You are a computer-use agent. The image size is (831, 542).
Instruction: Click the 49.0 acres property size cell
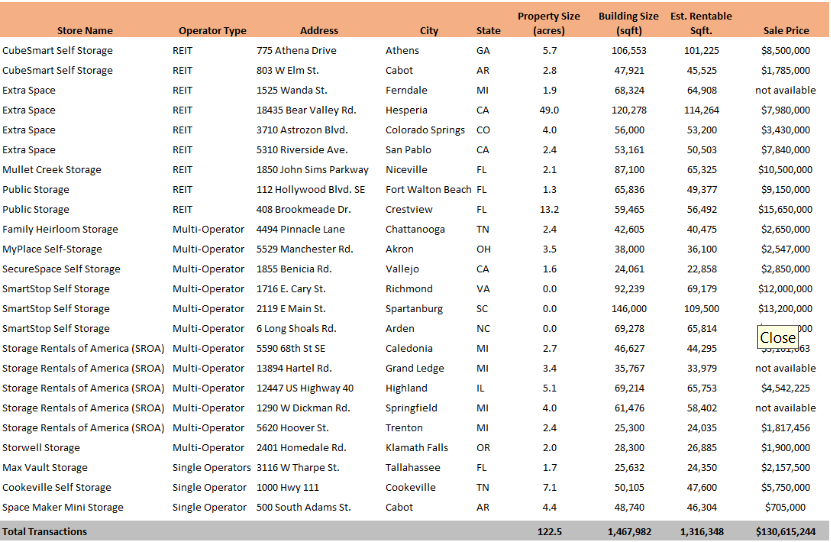click(x=549, y=110)
